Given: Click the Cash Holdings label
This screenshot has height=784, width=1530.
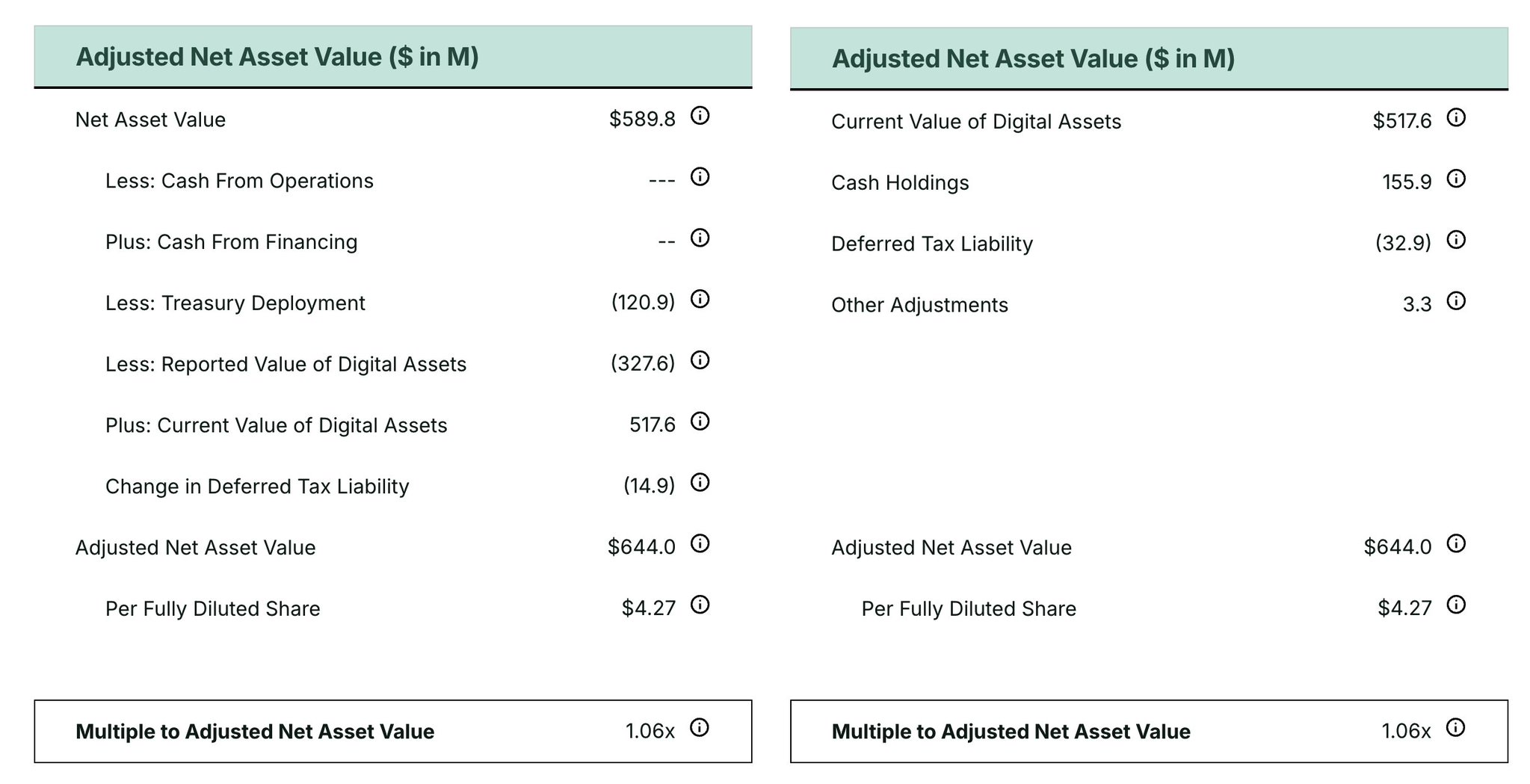Looking at the screenshot, I should pyautogui.click(x=900, y=183).
